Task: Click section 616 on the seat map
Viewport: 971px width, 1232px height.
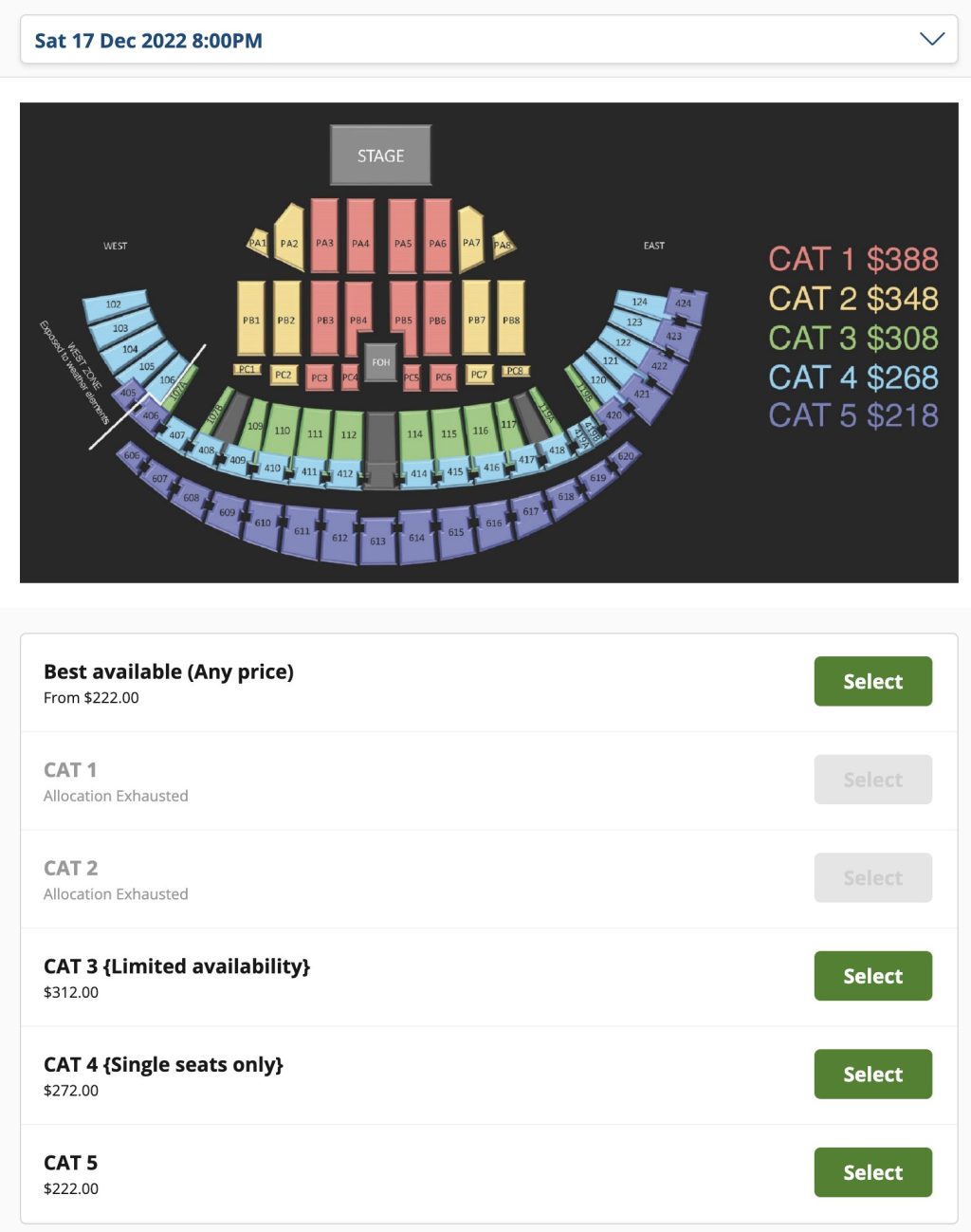Action: (x=494, y=523)
